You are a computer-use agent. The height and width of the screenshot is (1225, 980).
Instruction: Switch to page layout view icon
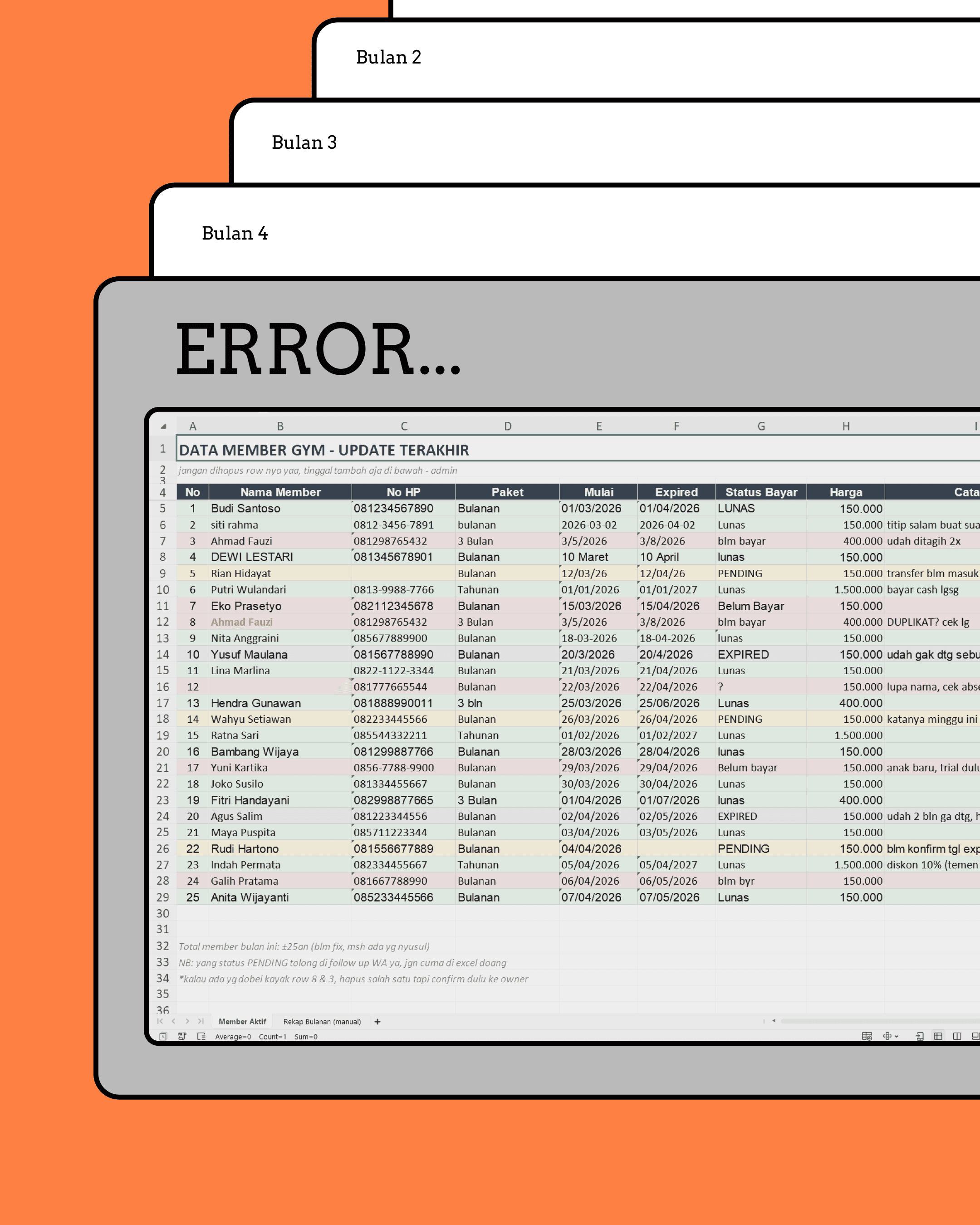tap(957, 1036)
